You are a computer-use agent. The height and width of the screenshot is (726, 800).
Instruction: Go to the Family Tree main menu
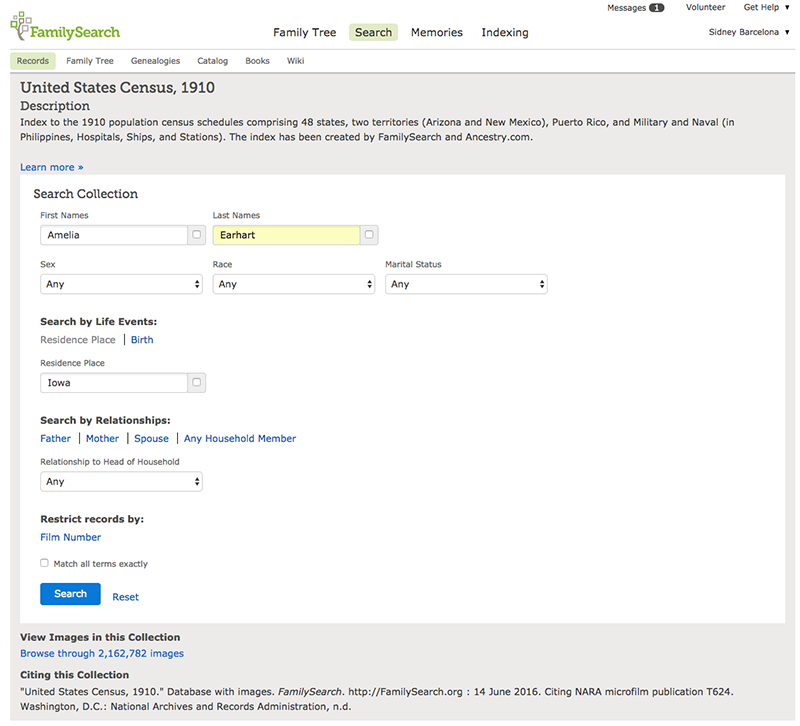pyautogui.click(x=304, y=32)
